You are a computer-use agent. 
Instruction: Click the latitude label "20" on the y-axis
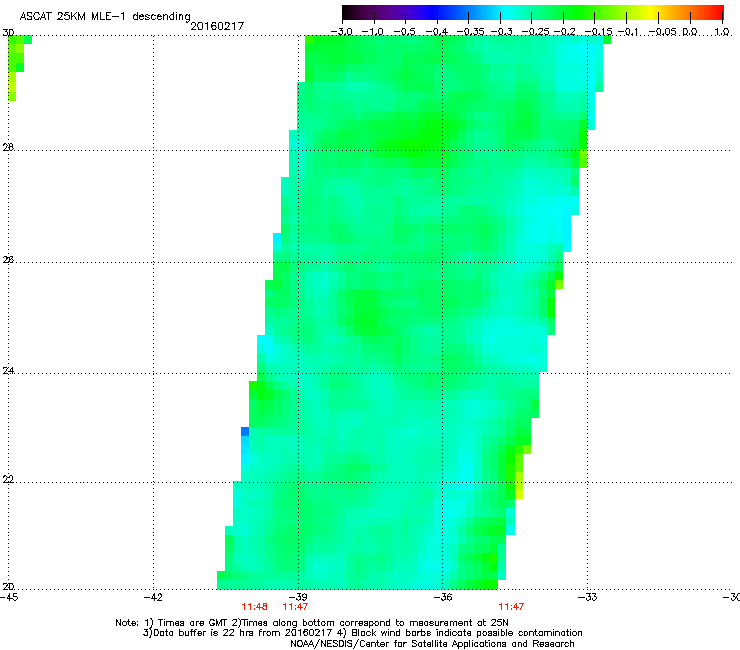[x=8, y=586]
